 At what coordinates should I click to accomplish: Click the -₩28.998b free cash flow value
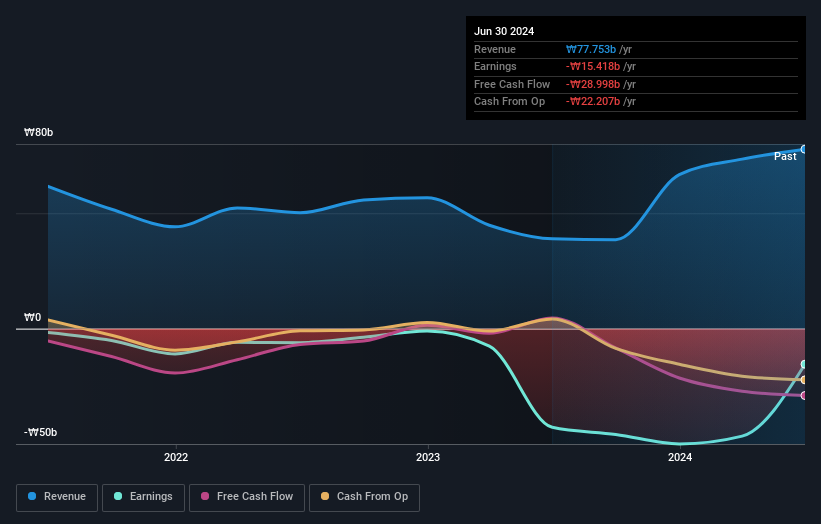[593, 84]
